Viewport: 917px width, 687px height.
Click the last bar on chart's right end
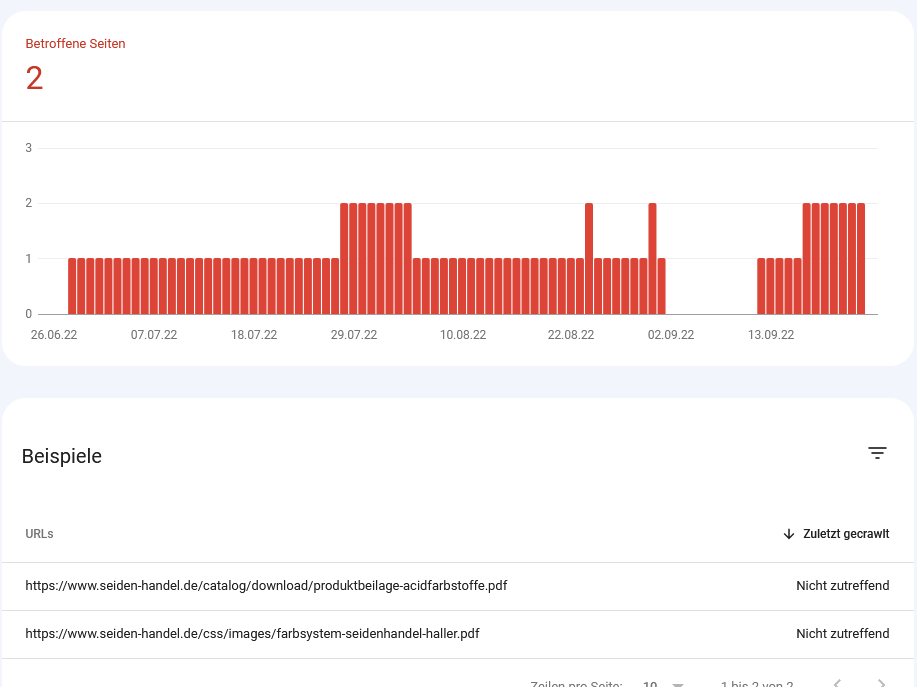(x=861, y=259)
